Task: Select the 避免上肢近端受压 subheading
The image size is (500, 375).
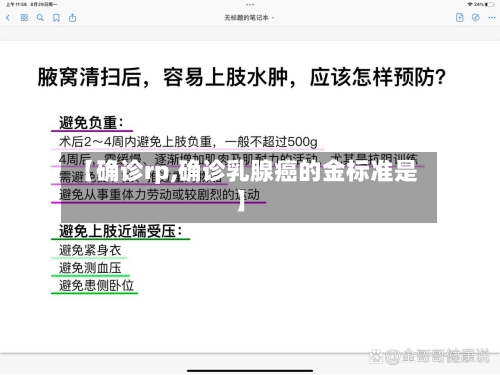Action: (121, 231)
